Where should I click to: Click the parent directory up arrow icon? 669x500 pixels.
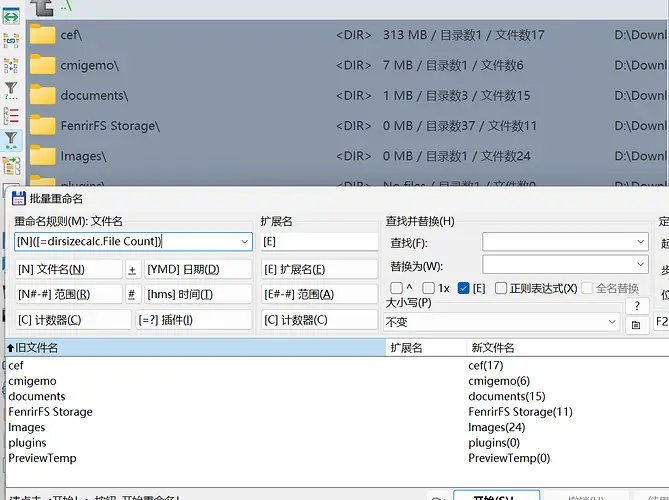point(43,6)
